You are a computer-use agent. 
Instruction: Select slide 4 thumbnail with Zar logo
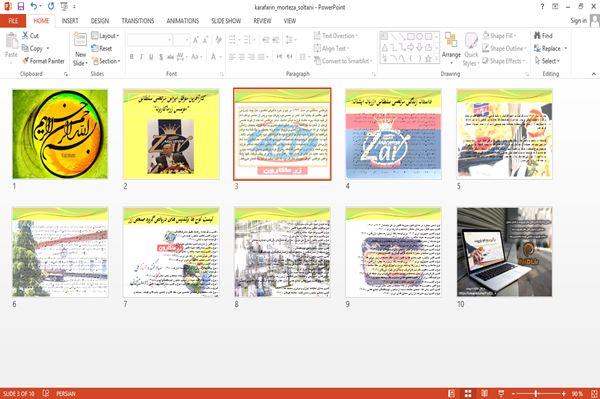pos(393,134)
